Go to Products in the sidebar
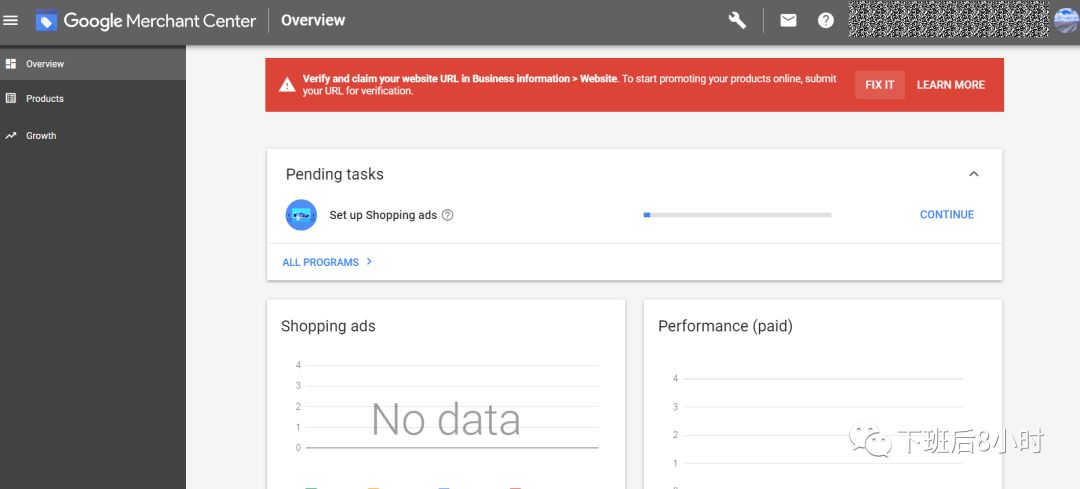This screenshot has width=1080, height=489. coord(45,99)
